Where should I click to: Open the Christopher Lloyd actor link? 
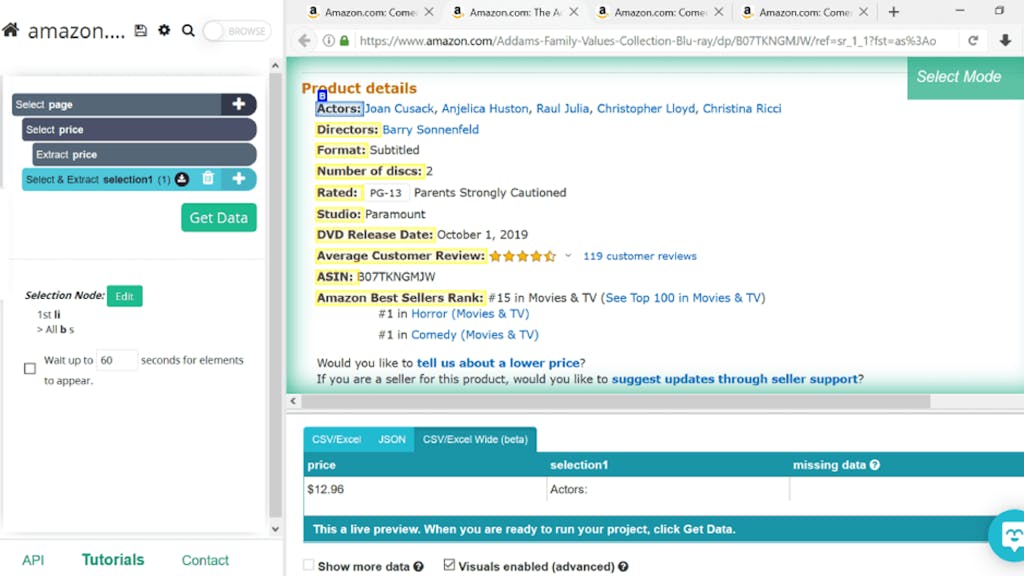[x=646, y=108]
